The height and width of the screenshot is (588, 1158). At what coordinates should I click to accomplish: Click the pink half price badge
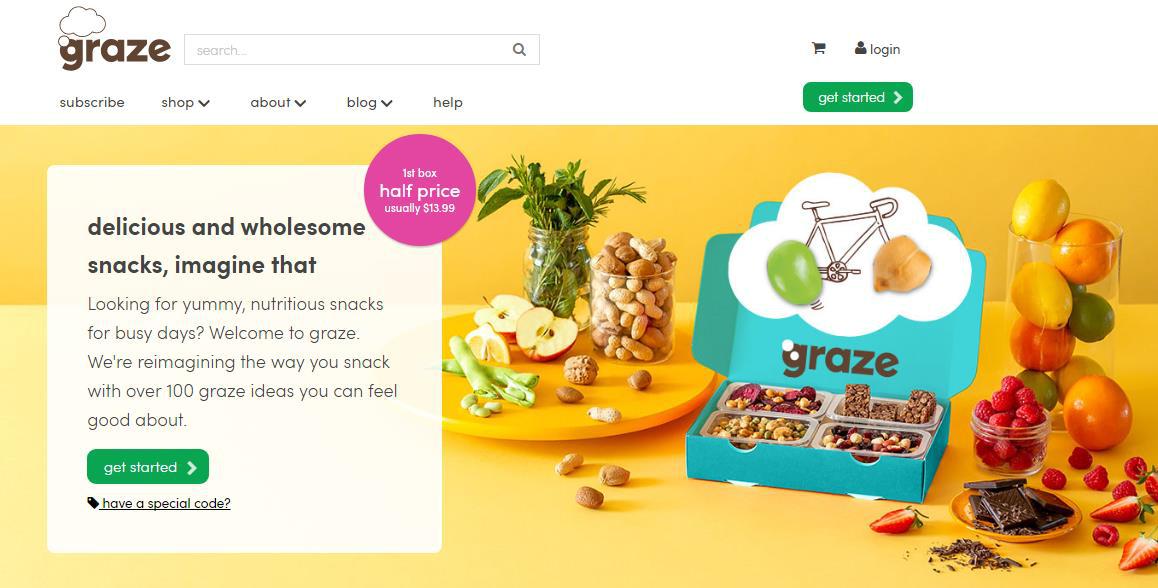(x=419, y=190)
